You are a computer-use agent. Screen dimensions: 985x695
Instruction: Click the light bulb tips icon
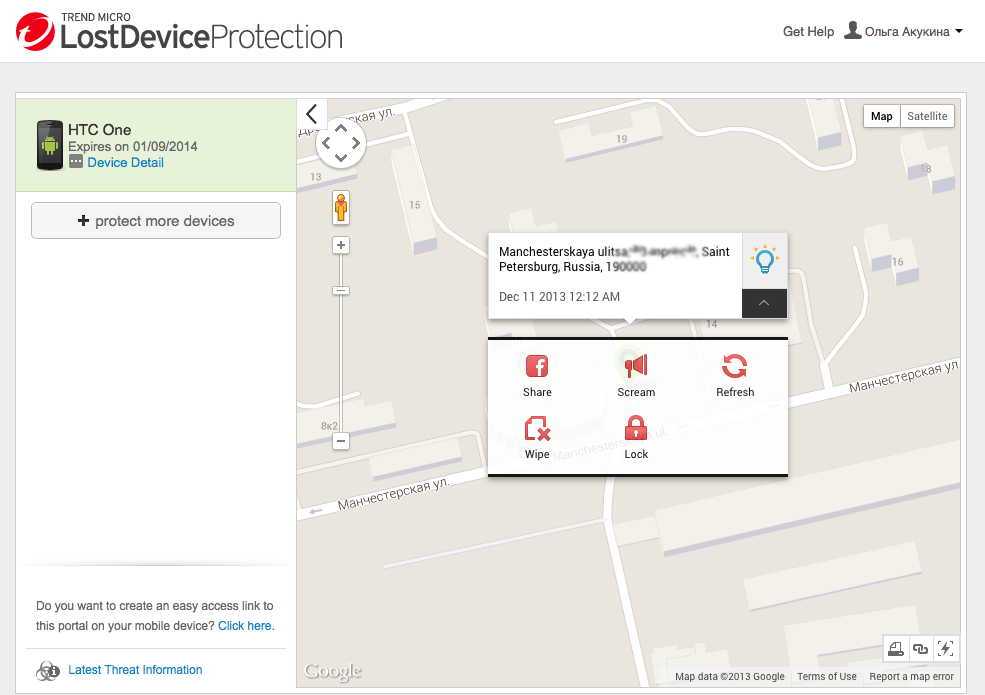765,260
